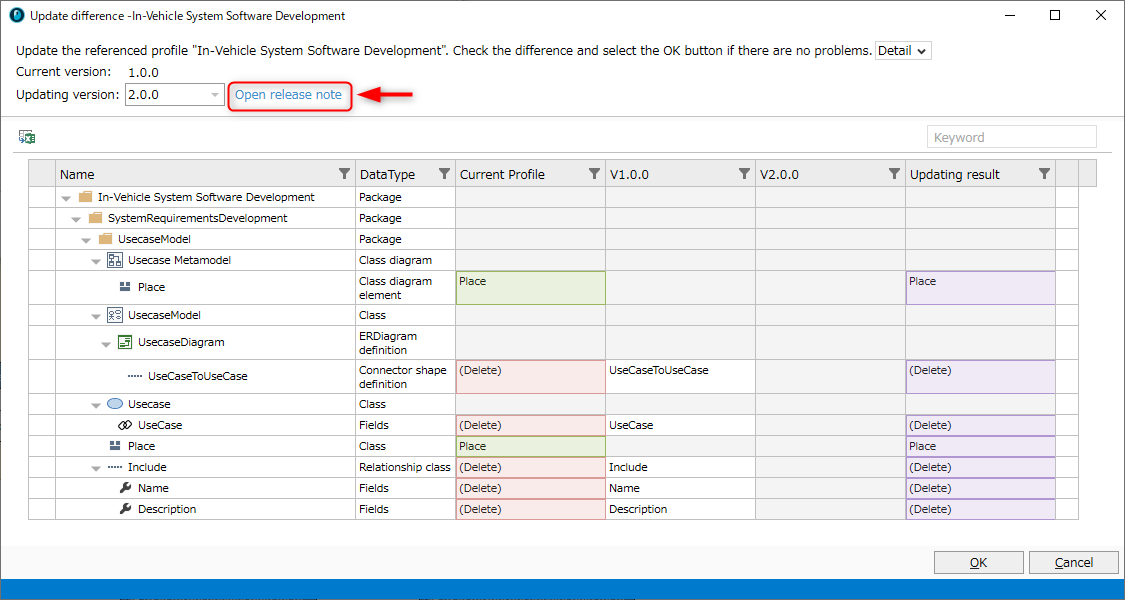
Task: Click the V1.0.0 Include cell
Action: pyautogui.click(x=680, y=467)
